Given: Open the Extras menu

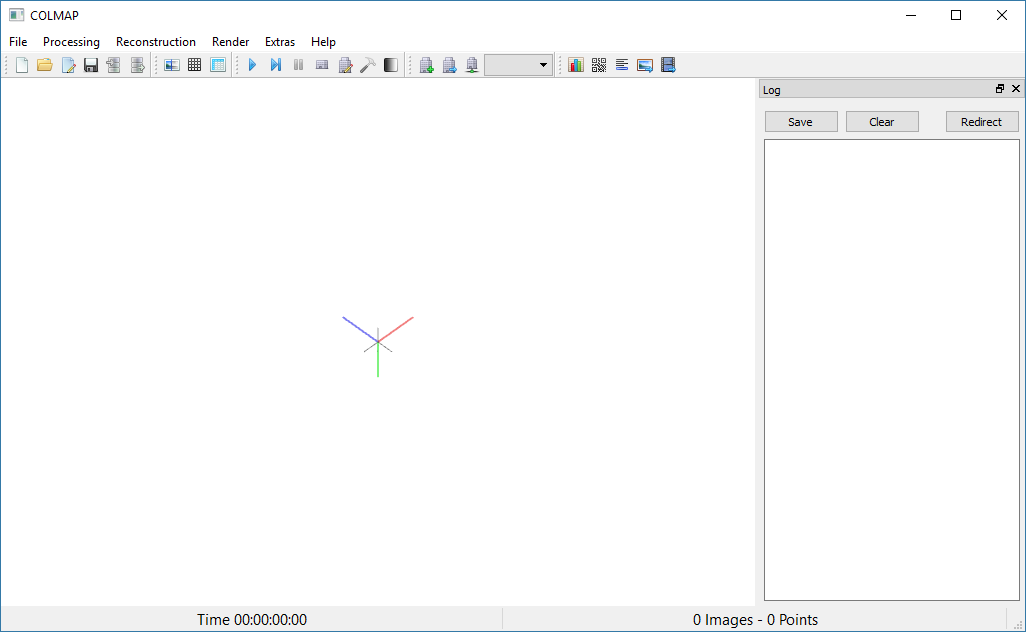Looking at the screenshot, I should [279, 42].
